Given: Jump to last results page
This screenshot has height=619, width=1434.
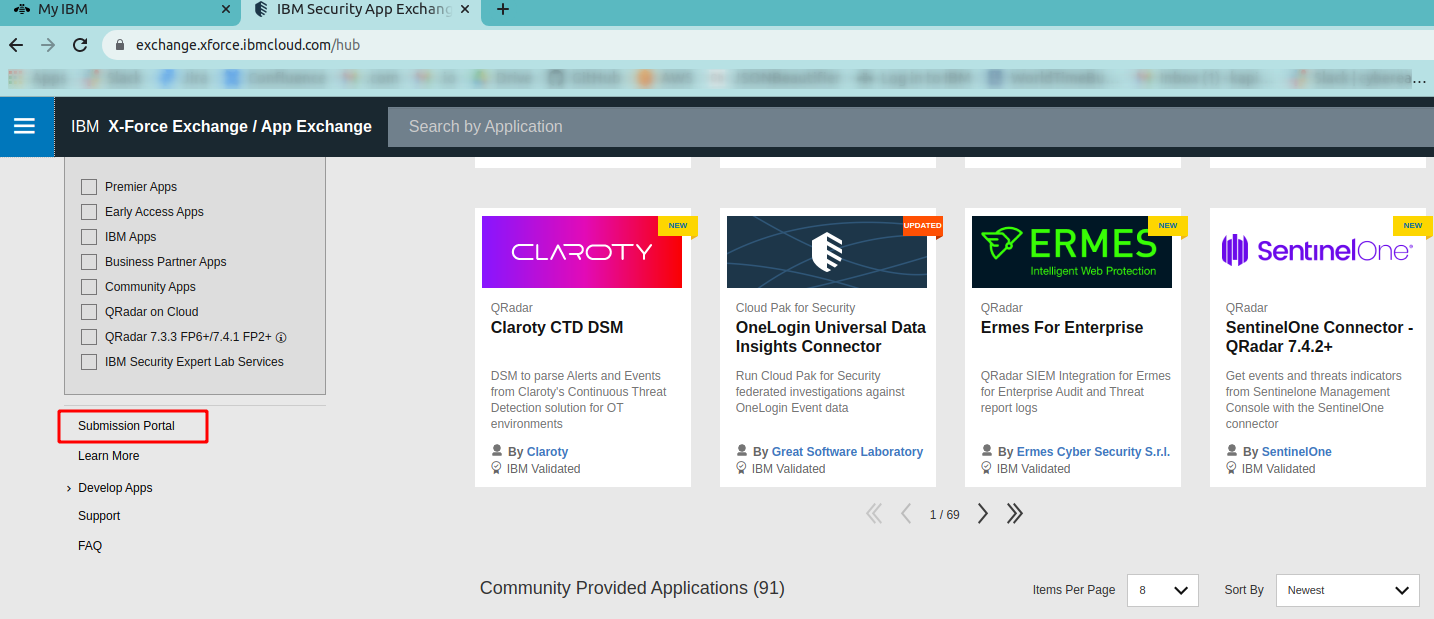Looking at the screenshot, I should tap(1015, 514).
